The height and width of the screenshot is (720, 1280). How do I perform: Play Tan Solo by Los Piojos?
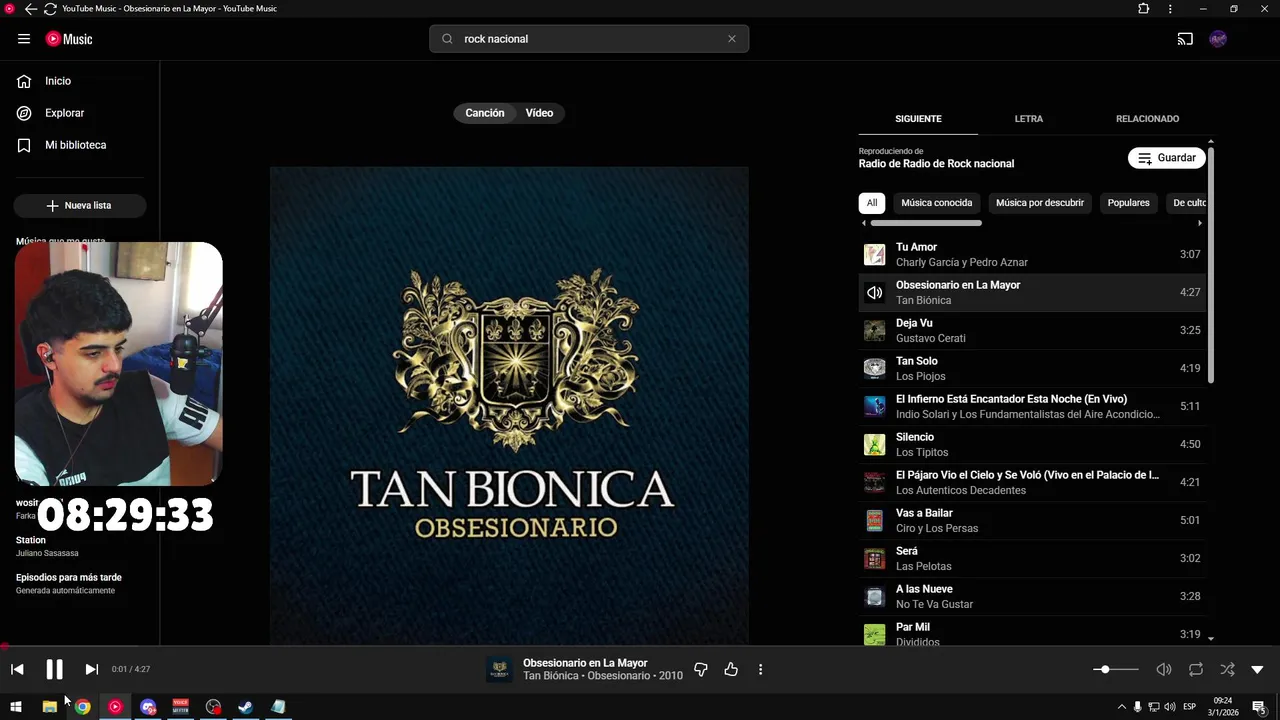(1032, 368)
